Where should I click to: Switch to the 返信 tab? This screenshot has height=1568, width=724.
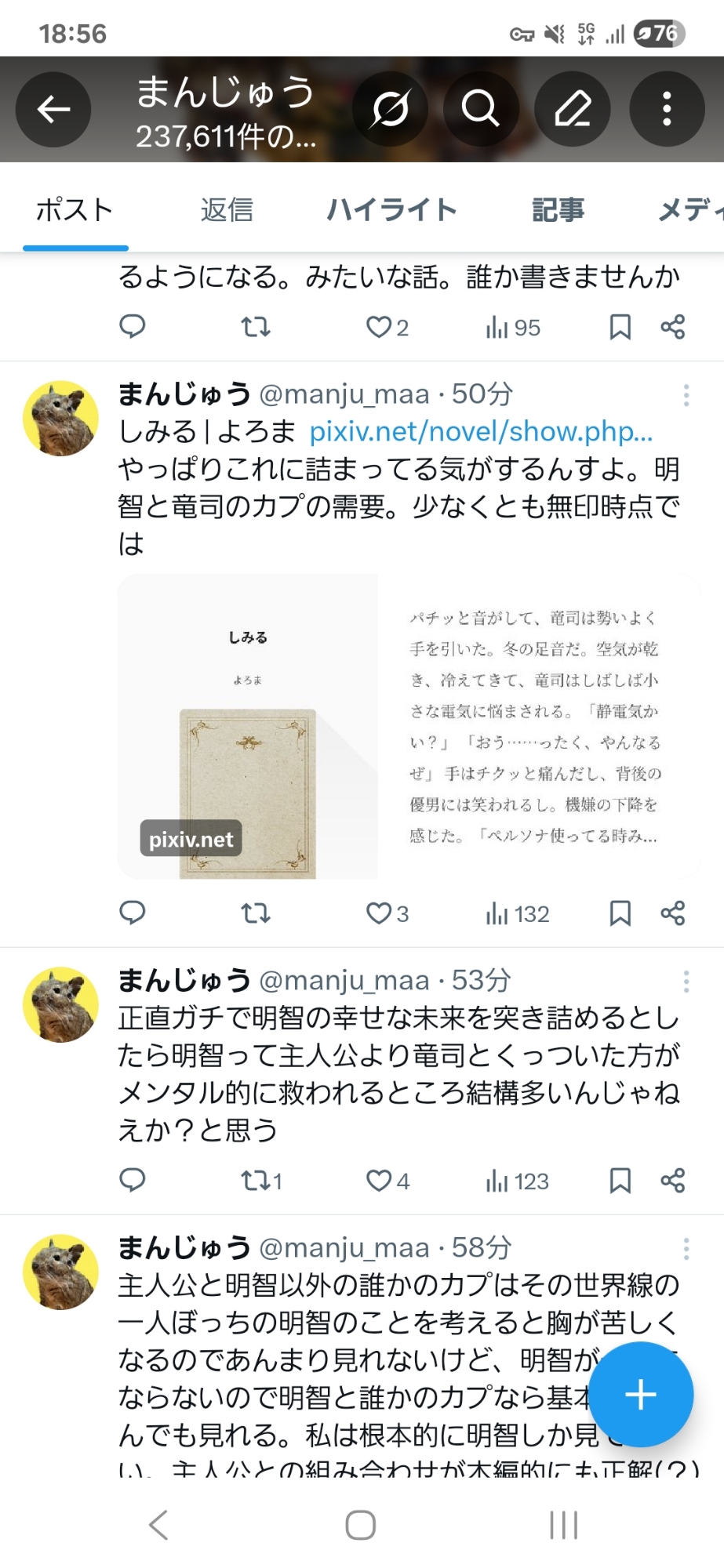click(x=227, y=210)
